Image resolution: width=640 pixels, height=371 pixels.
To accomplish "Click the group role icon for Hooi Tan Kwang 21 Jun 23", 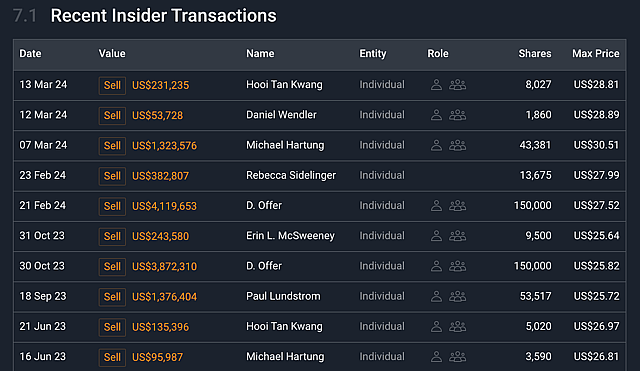I will tap(458, 326).
